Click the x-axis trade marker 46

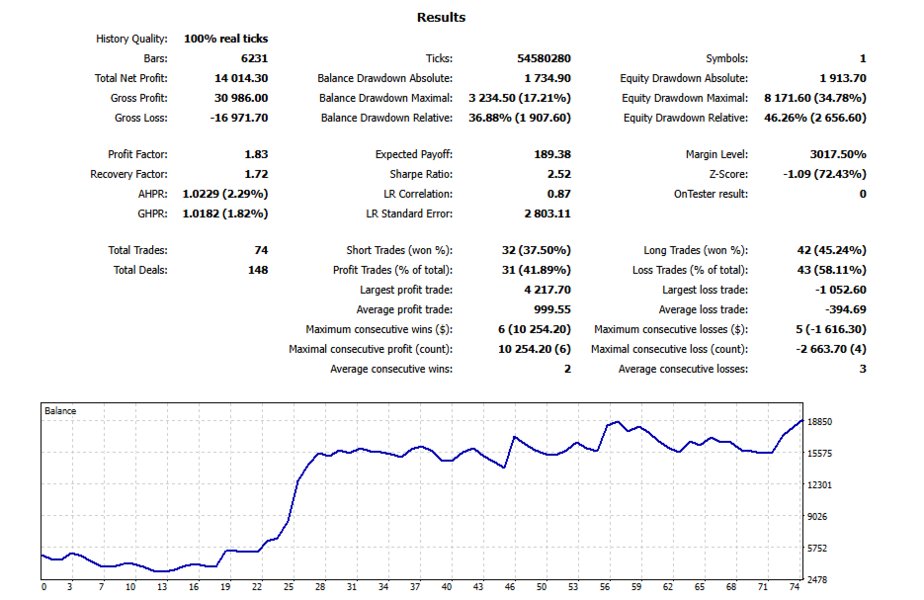510,586
